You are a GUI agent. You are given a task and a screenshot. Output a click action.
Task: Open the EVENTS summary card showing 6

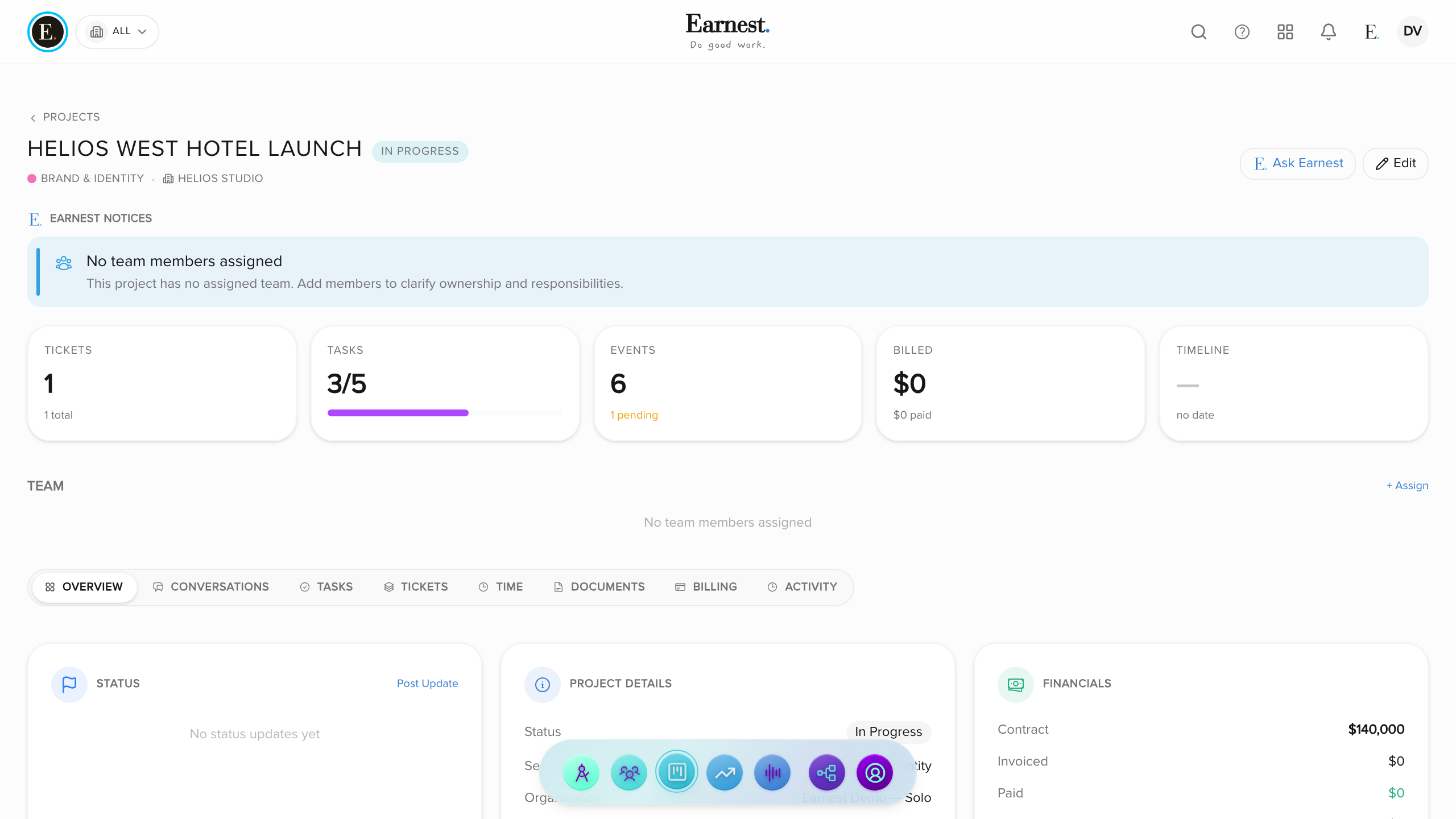pos(728,383)
